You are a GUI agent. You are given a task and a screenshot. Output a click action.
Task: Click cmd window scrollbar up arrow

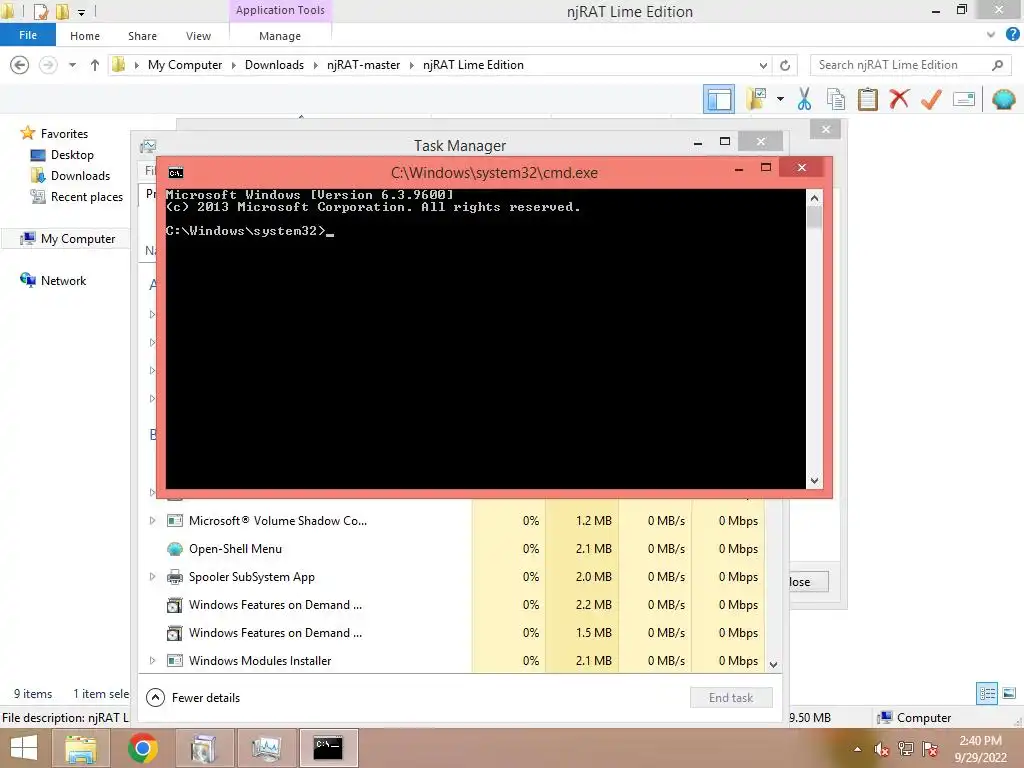coord(814,198)
